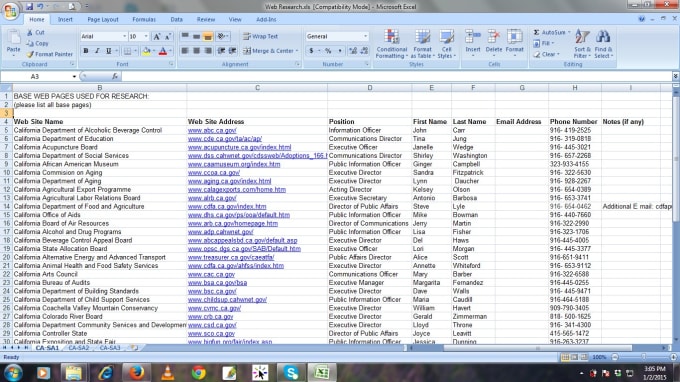Toggle Wrap Text on
The width and height of the screenshot is (680, 382).
tap(261, 36)
